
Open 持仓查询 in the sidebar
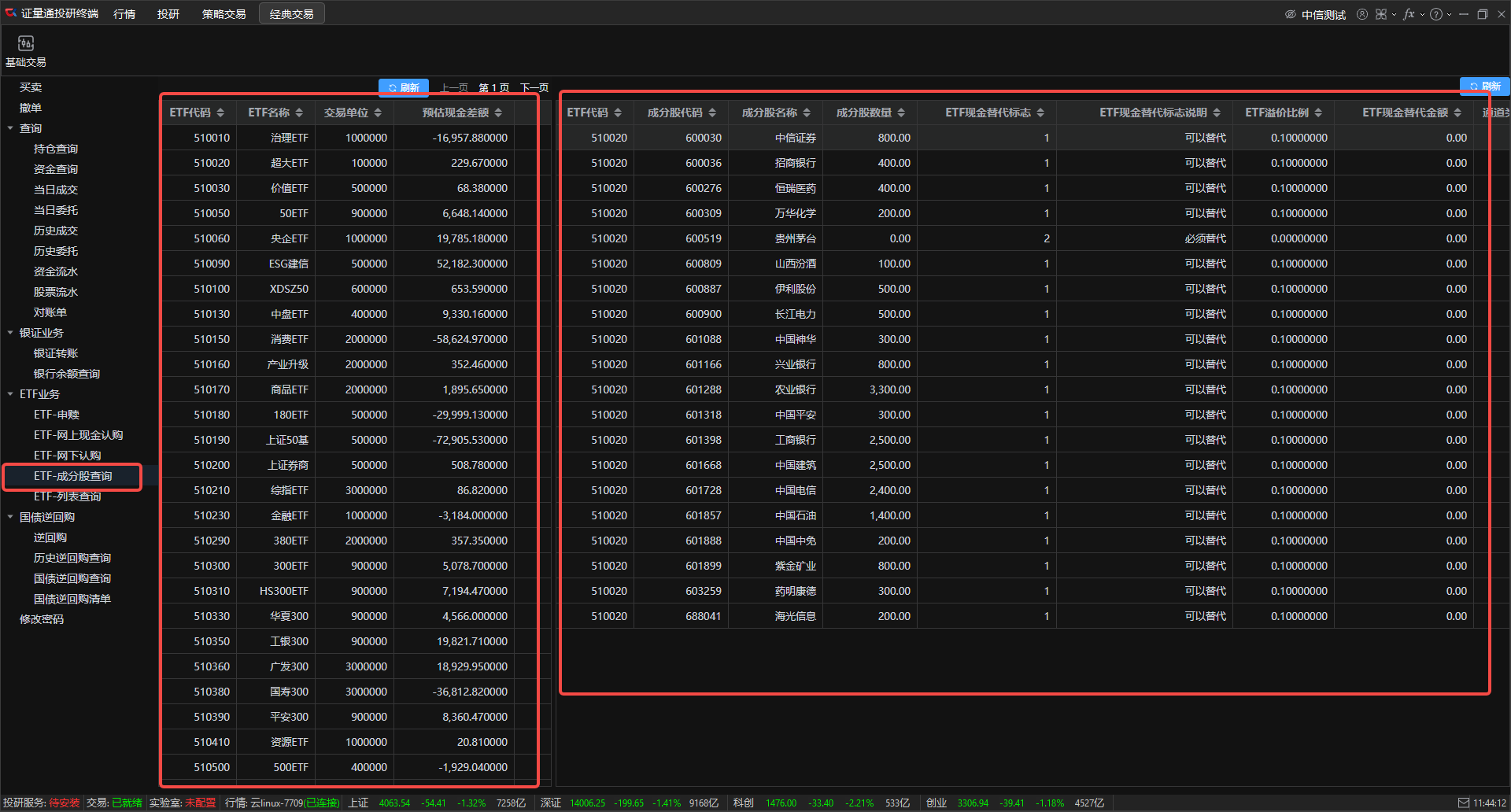tap(56, 149)
